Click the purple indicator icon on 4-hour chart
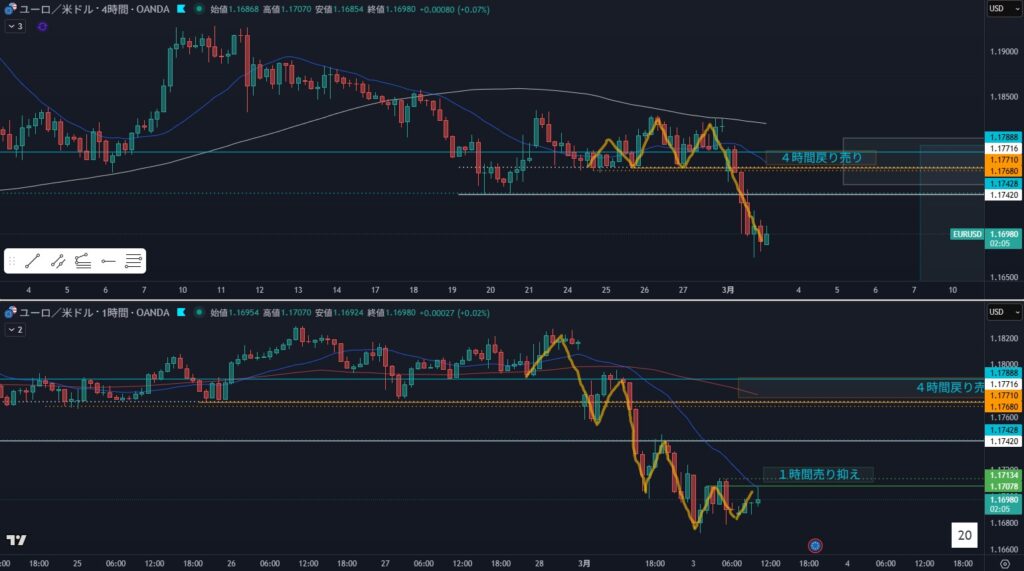1024x571 pixels. 42,27
